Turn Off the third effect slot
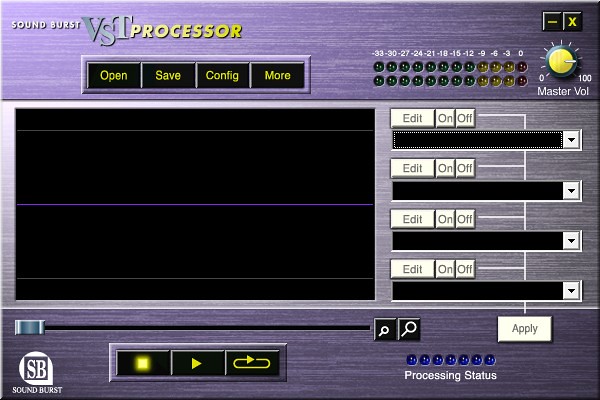The height and width of the screenshot is (400, 600). [x=465, y=219]
